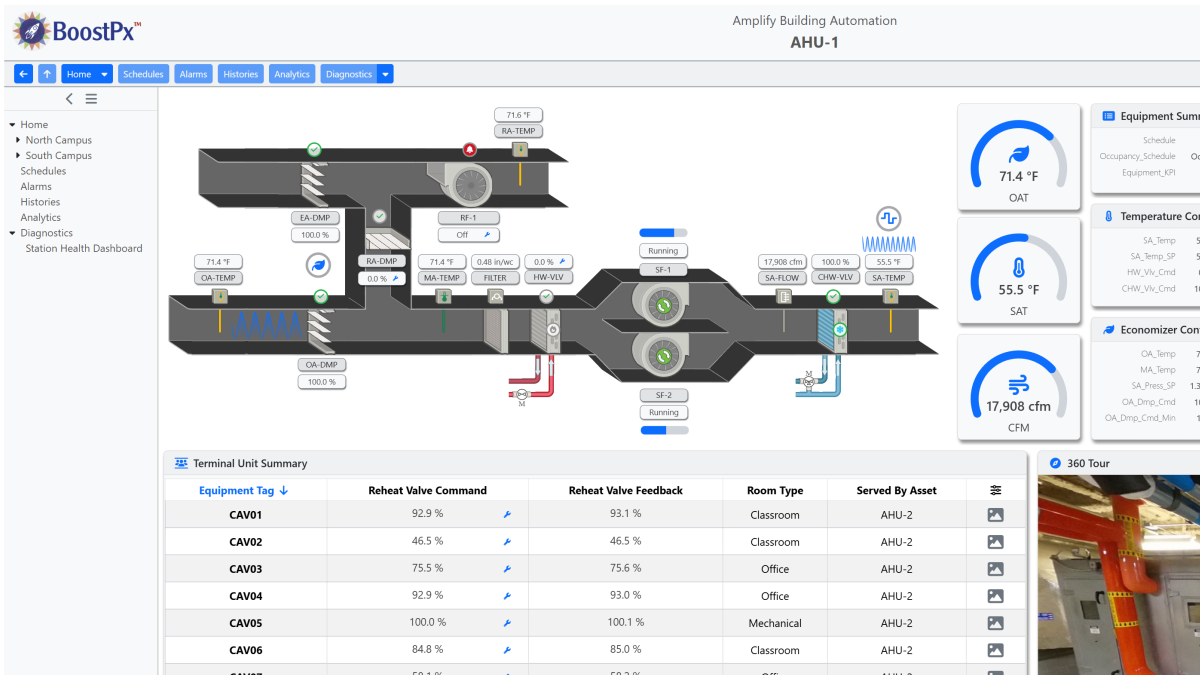Click the blue back arrow button
Screen dimensions: 1200x675
(x=23, y=74)
